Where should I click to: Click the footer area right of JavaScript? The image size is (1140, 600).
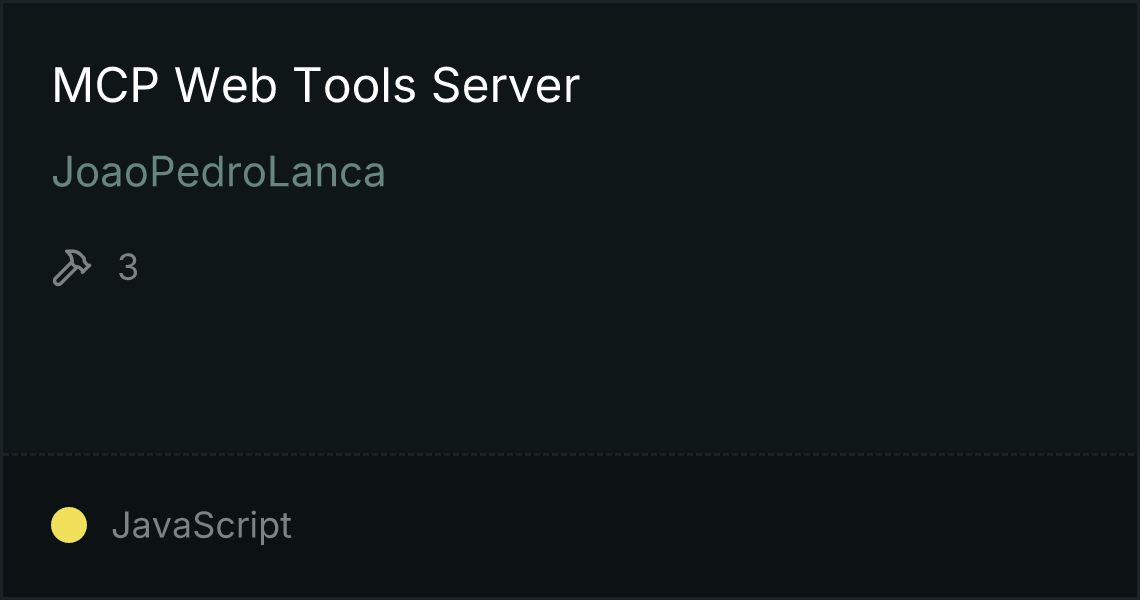tap(712, 525)
